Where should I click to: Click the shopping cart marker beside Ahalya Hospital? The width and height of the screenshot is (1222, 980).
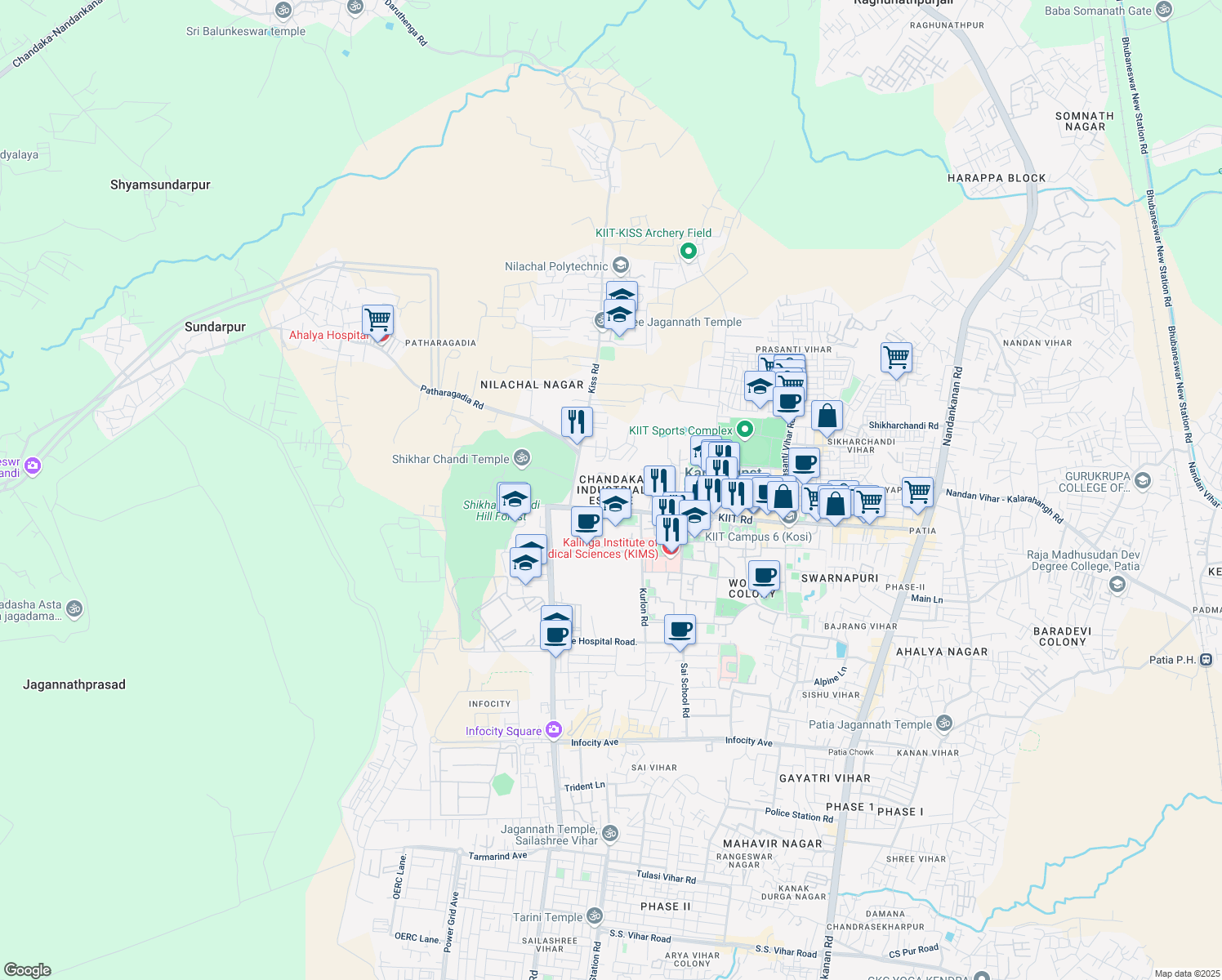click(x=377, y=320)
